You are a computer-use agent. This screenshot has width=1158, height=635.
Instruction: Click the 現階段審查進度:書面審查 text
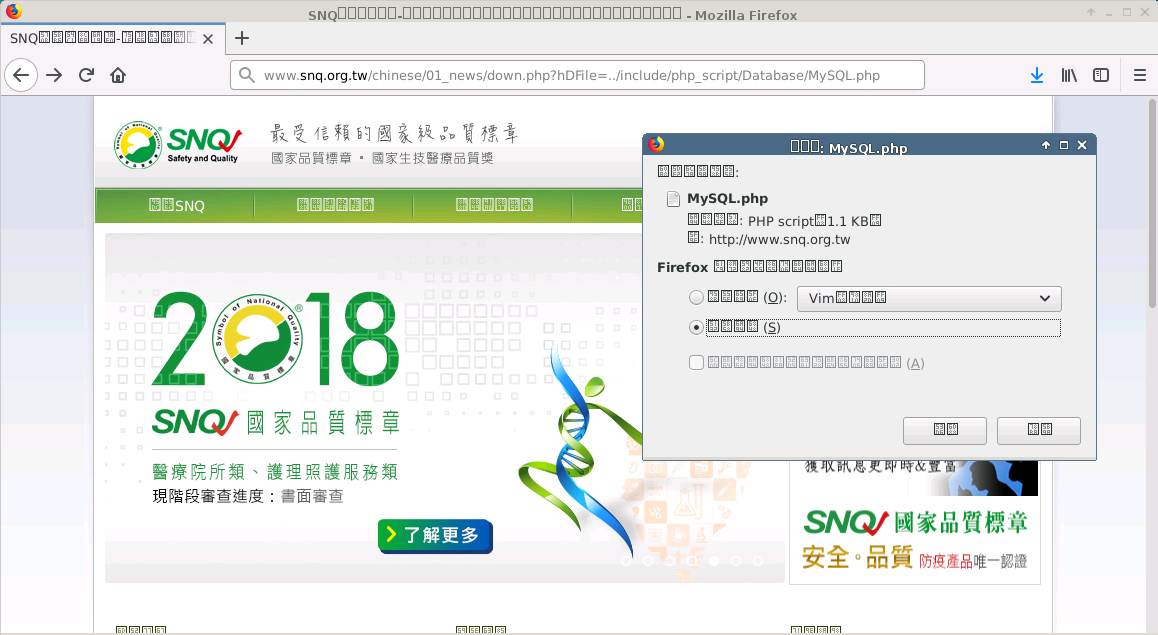(x=248, y=496)
